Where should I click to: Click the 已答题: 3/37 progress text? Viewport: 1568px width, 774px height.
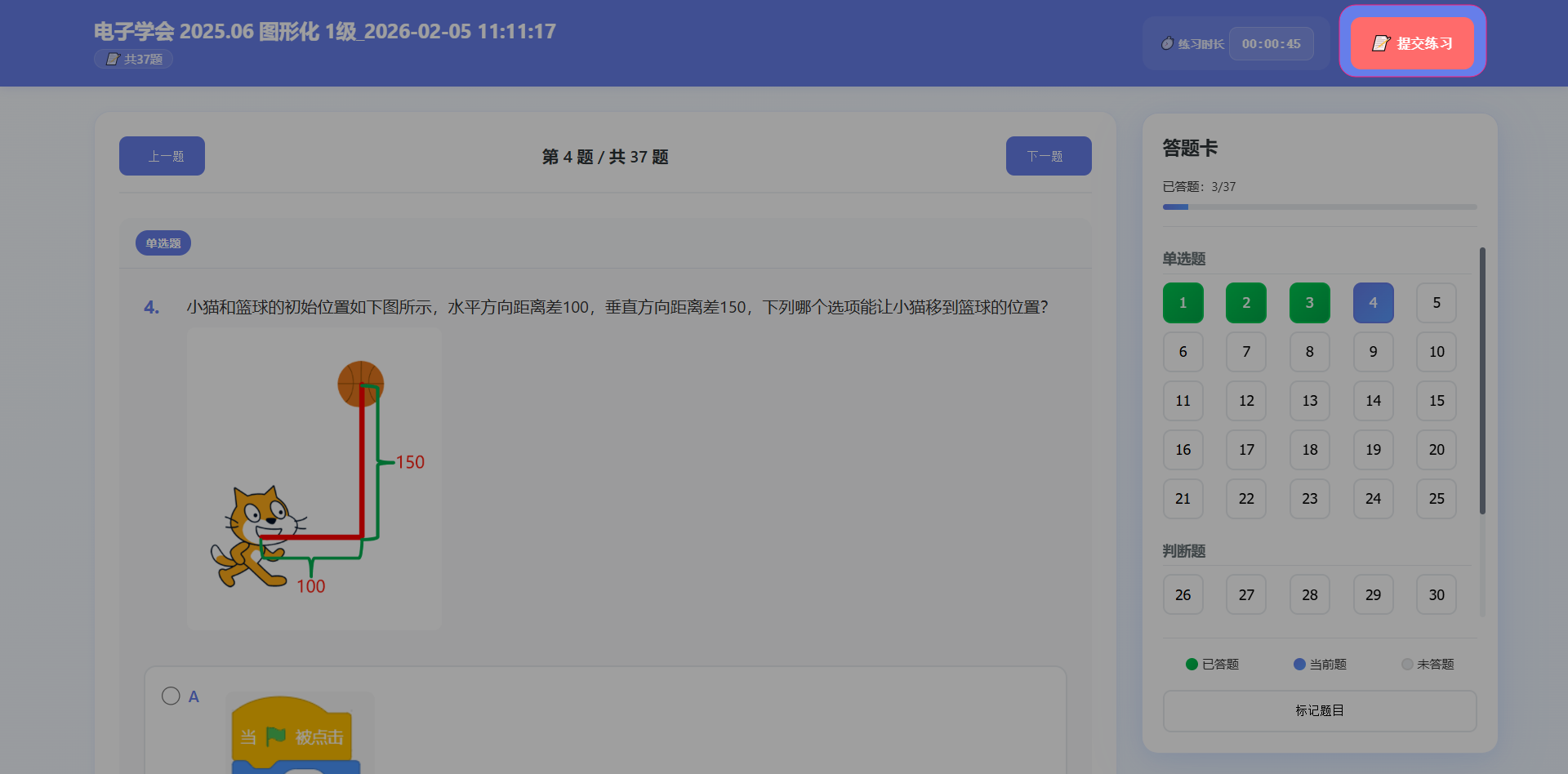click(1199, 187)
